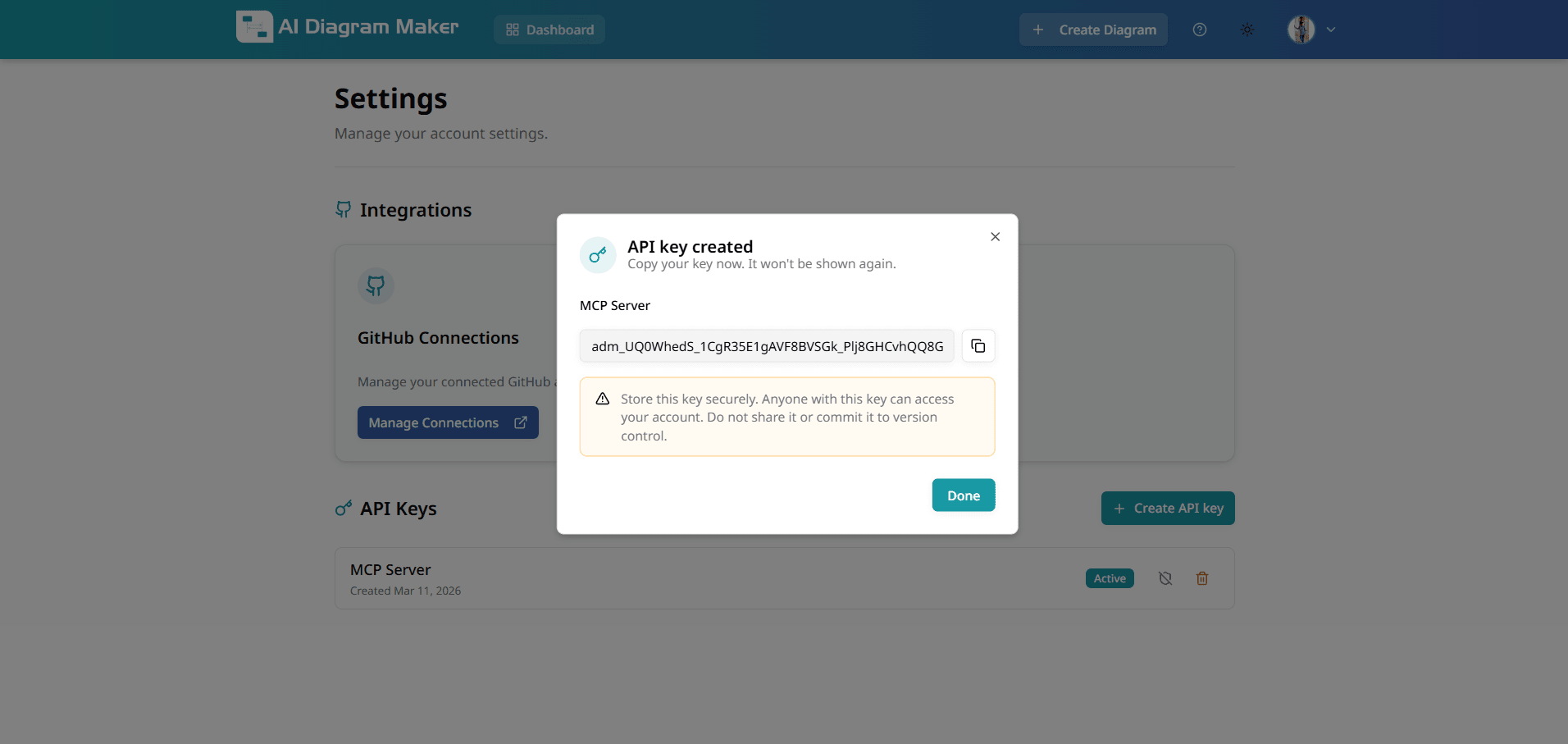Select the API key text field
Screen dimensions: 1568x744
(x=766, y=345)
